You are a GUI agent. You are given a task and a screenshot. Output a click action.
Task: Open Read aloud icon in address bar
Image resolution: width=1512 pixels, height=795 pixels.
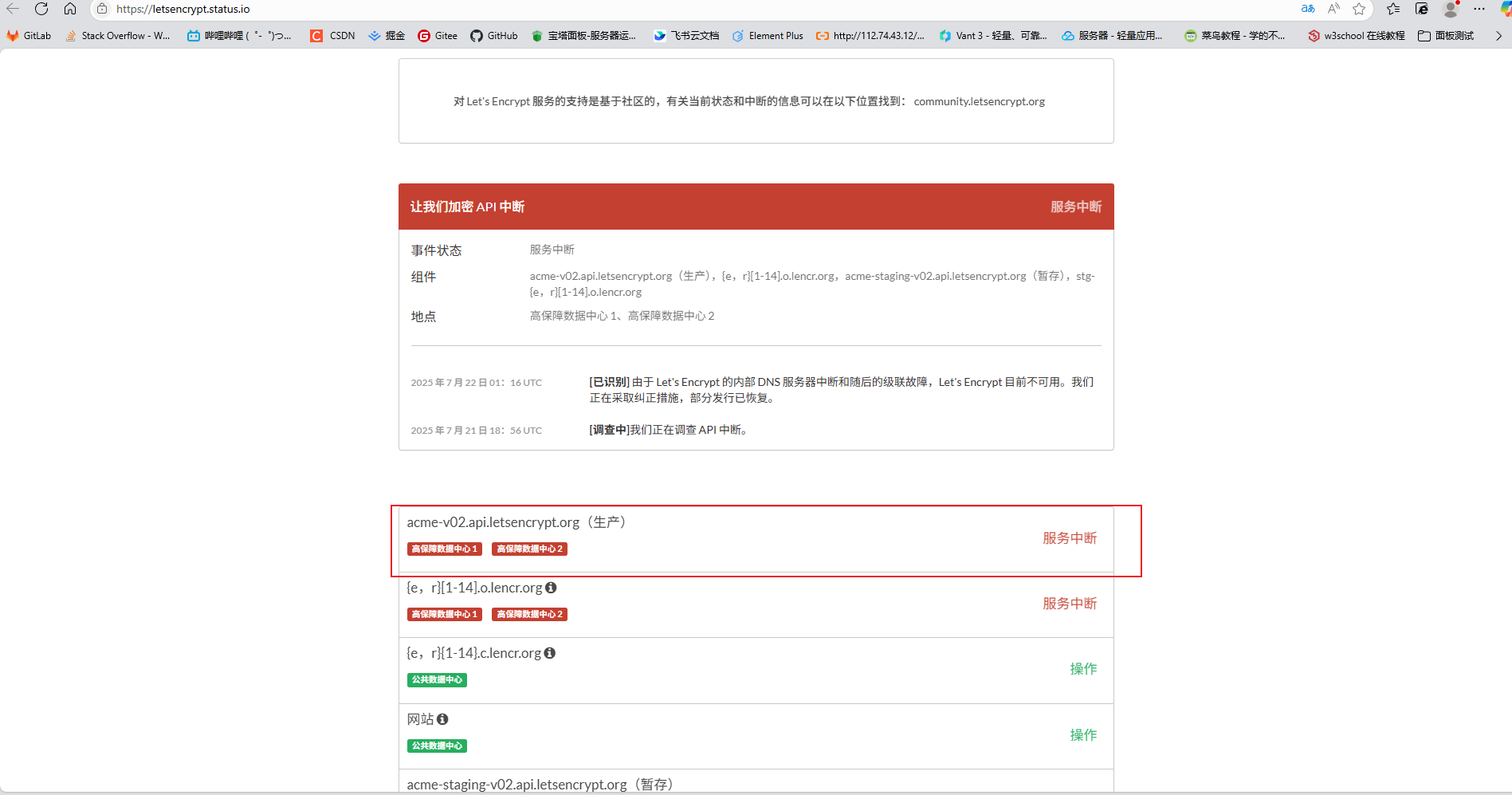click(x=1333, y=9)
